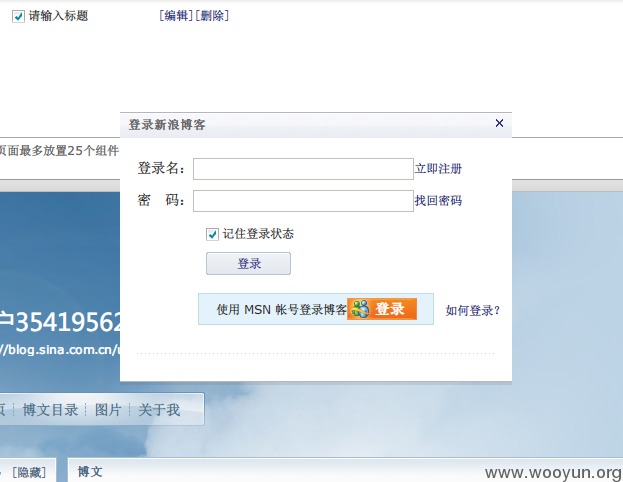Click the MSN orange login button

tap(382, 309)
